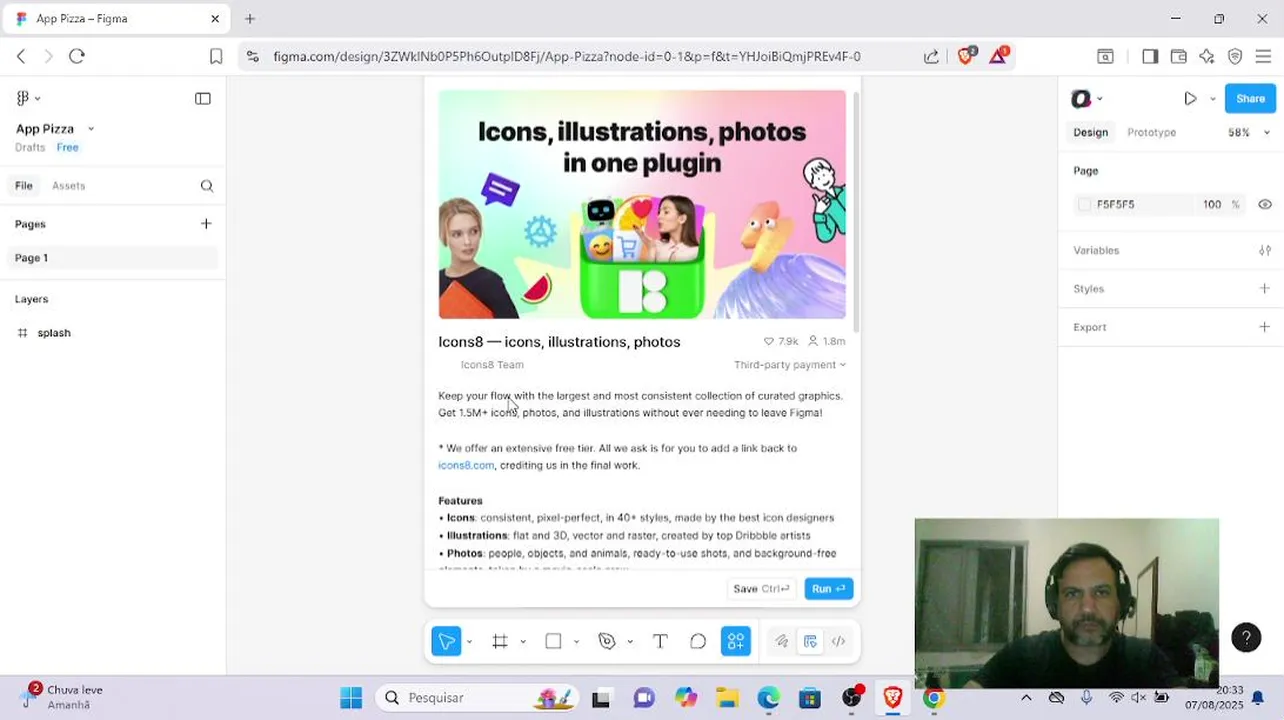Select the Text tool
The width and height of the screenshot is (1284, 720).
tap(660, 641)
